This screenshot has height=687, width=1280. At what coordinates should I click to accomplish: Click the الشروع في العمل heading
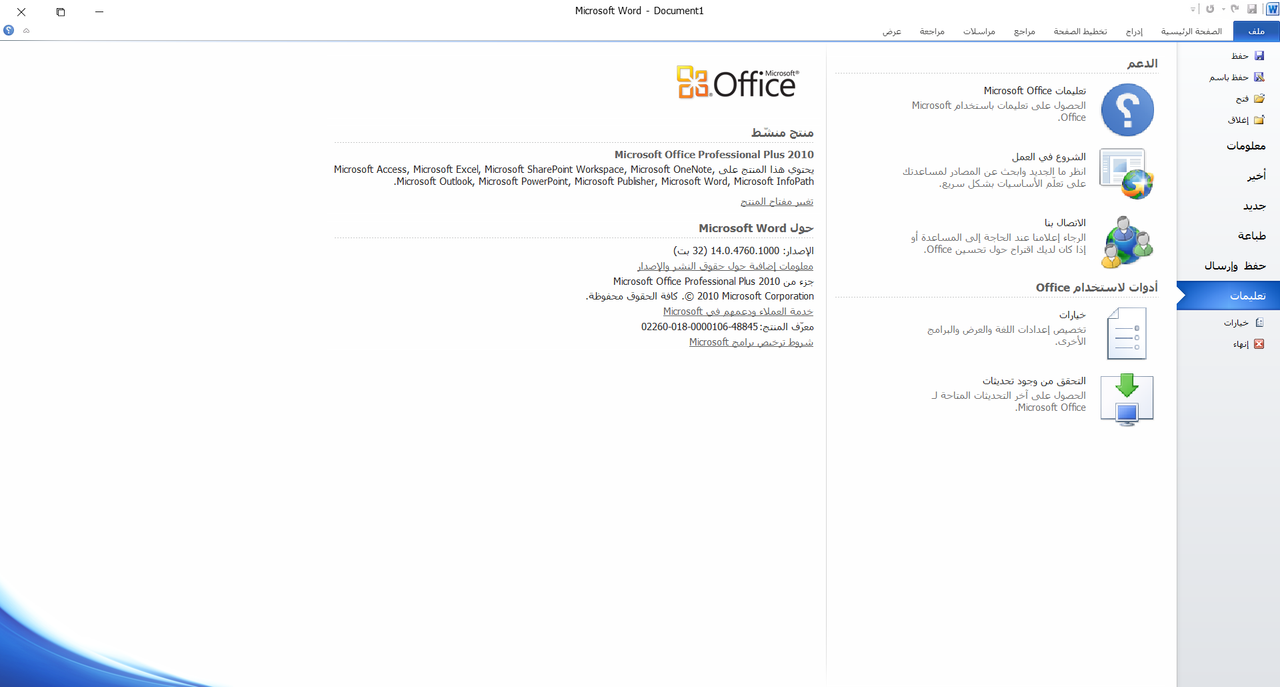click(1049, 157)
